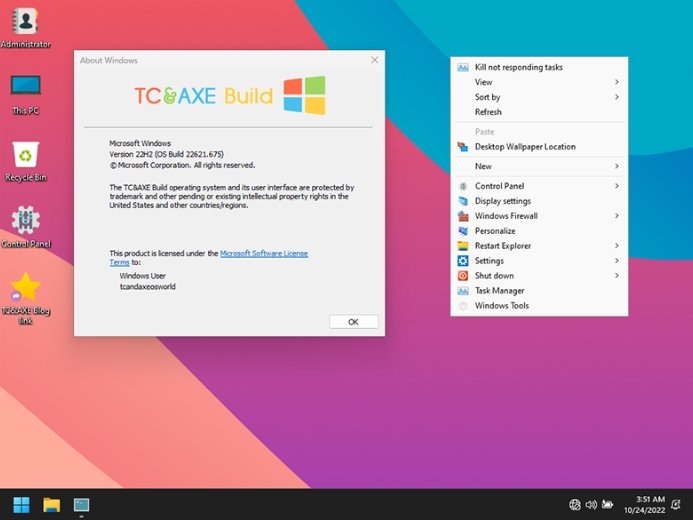The height and width of the screenshot is (520, 693).
Task: Click the Microsoft Corporation copyright line
Action: 182,165
